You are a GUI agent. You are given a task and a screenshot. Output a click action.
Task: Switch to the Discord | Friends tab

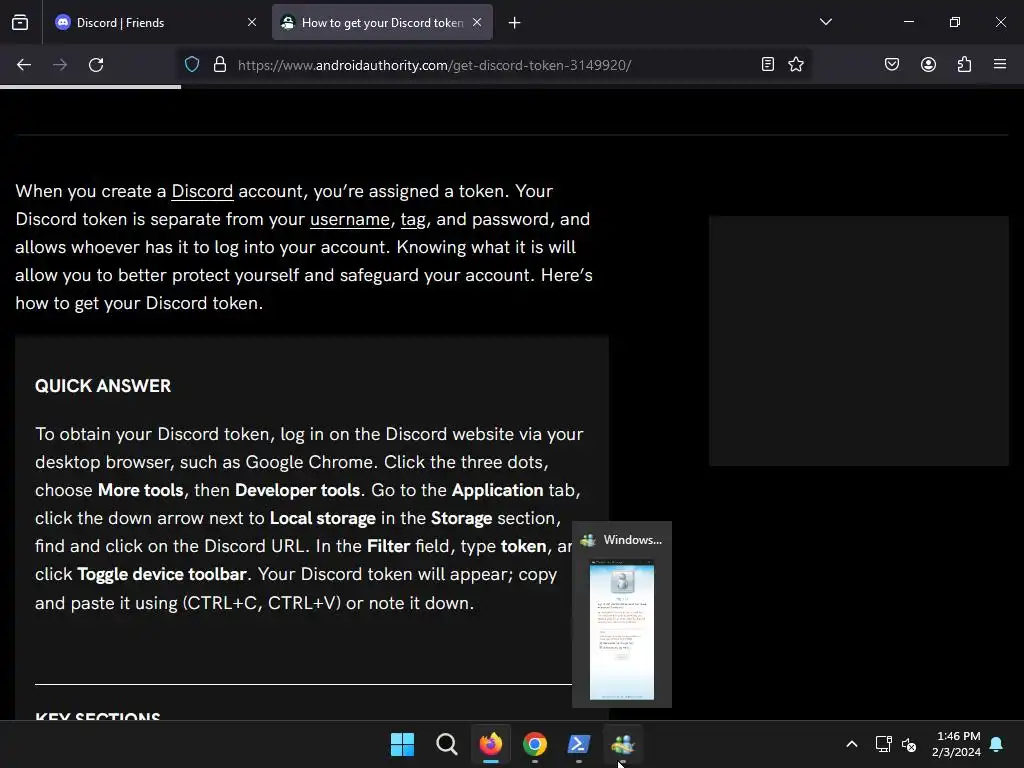pos(156,22)
